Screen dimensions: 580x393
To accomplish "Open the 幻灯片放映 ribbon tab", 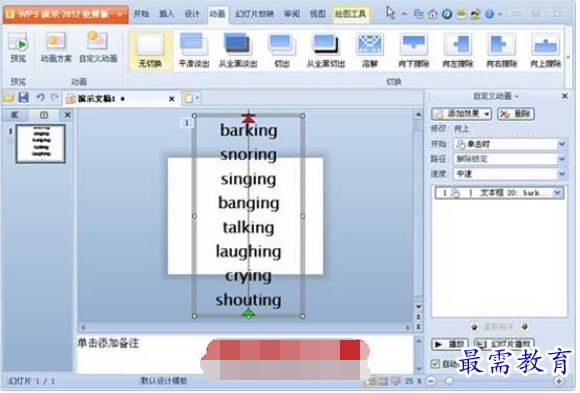I will pos(254,14).
